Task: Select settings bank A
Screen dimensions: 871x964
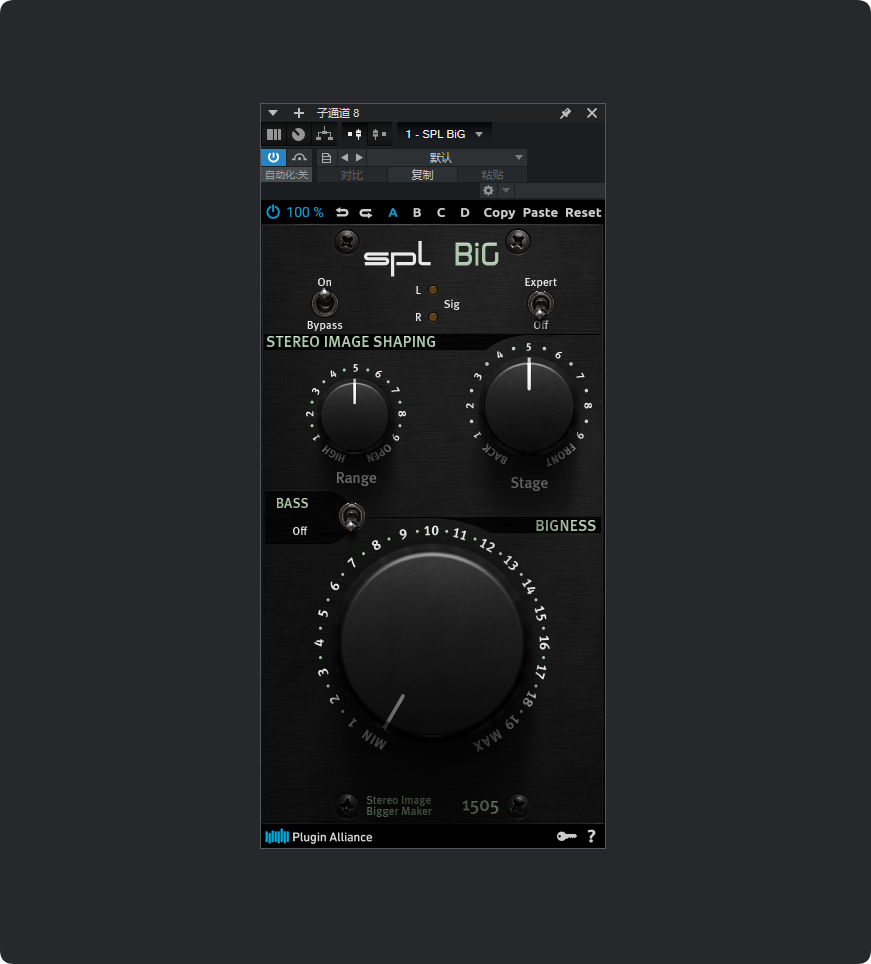Action: pyautogui.click(x=393, y=213)
